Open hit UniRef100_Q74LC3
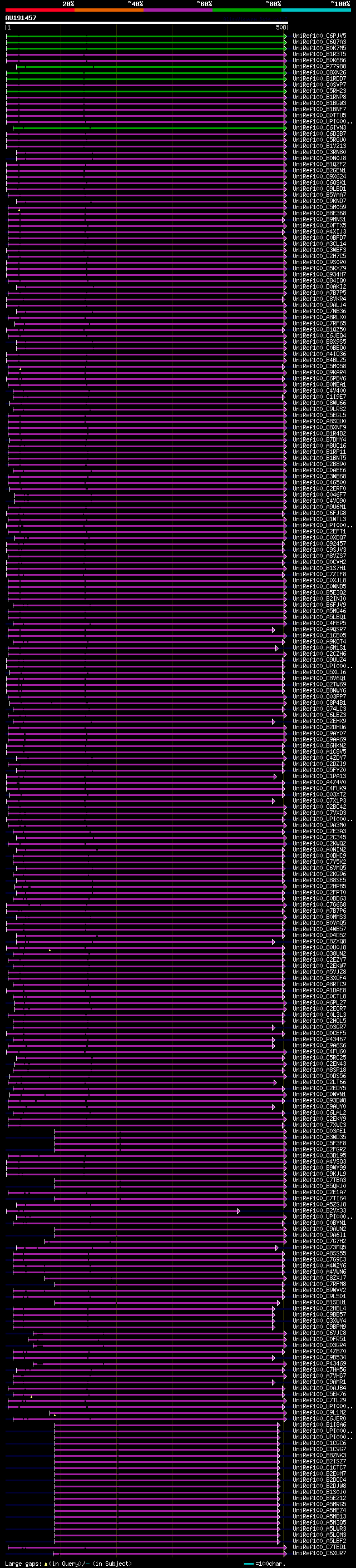 click(319, 709)
